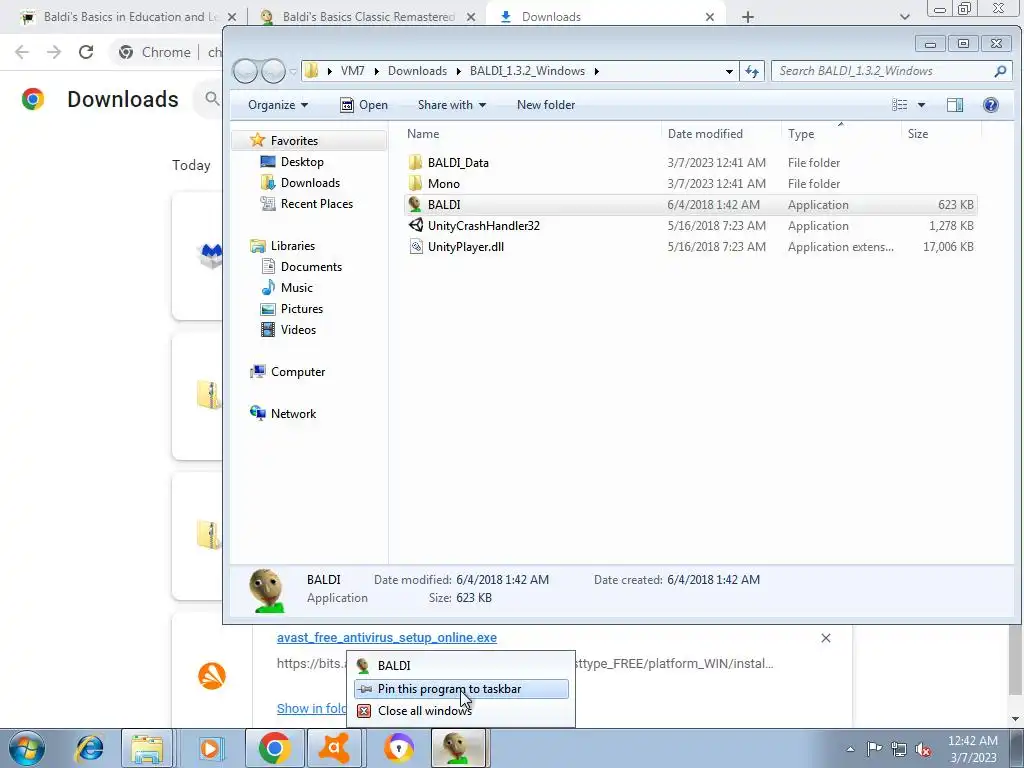Click Downloads in the address breadcrumb

point(417,71)
